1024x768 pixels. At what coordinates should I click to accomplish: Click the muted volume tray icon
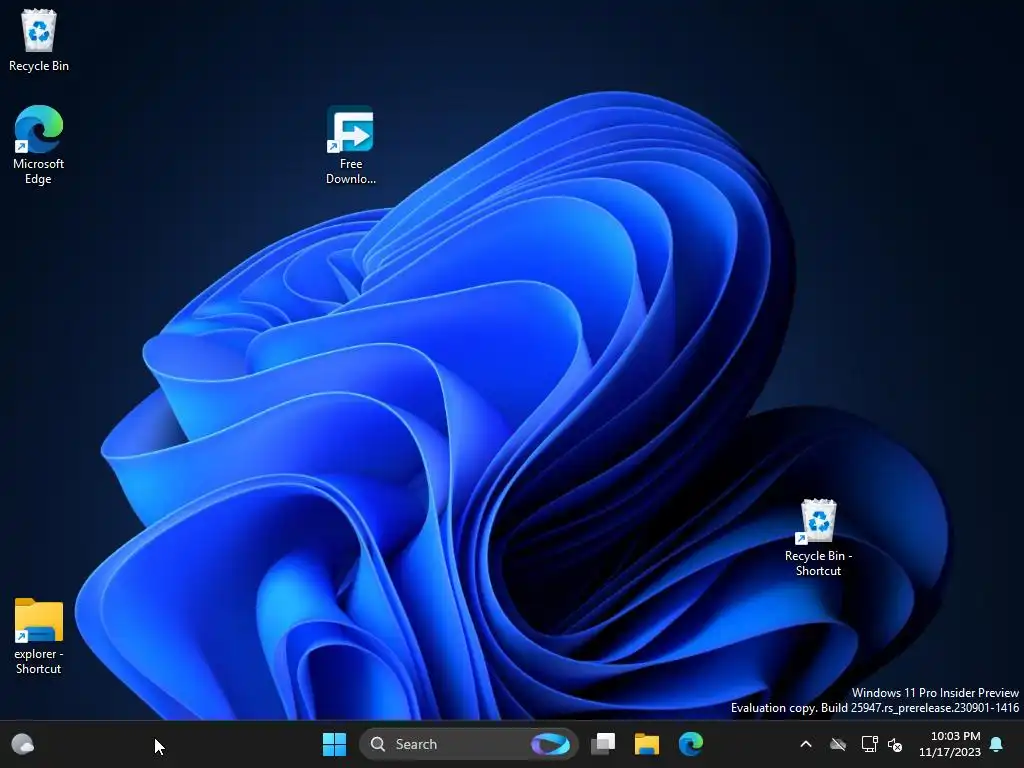point(895,744)
